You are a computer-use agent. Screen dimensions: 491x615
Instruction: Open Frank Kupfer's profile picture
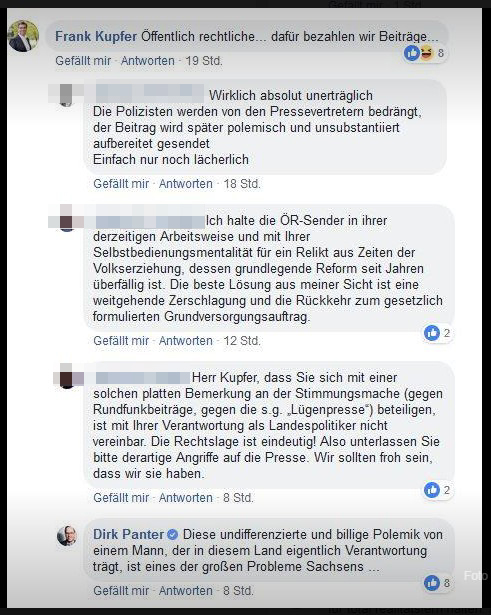(23, 36)
